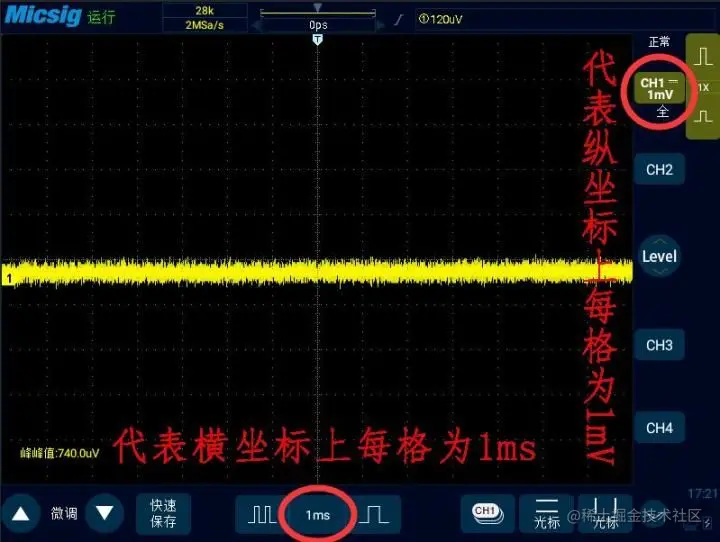The height and width of the screenshot is (542, 720).
Task: Open the CH1 1mV channel menu
Action: [x=659, y=89]
